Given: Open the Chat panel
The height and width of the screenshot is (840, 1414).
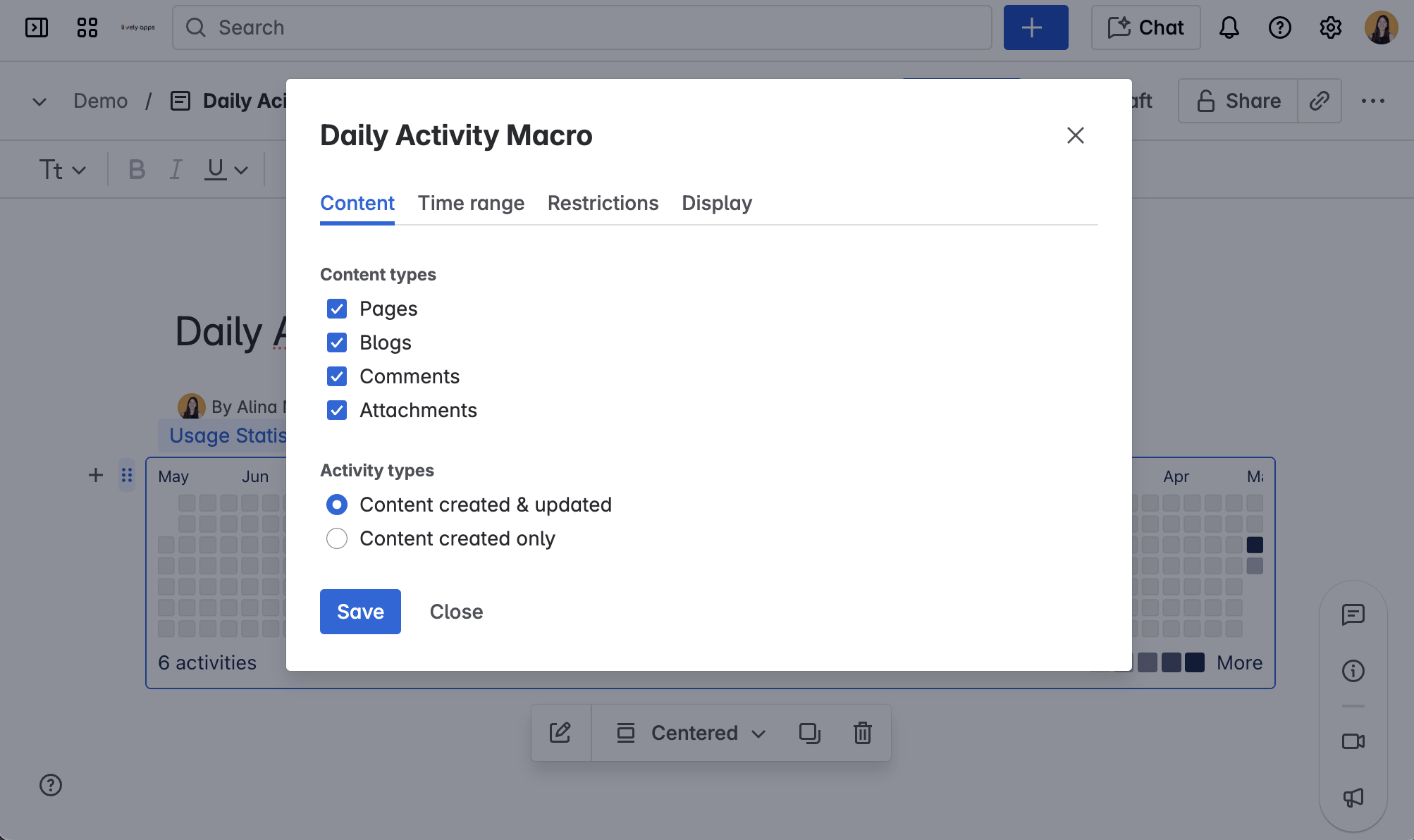Looking at the screenshot, I should (x=1145, y=27).
